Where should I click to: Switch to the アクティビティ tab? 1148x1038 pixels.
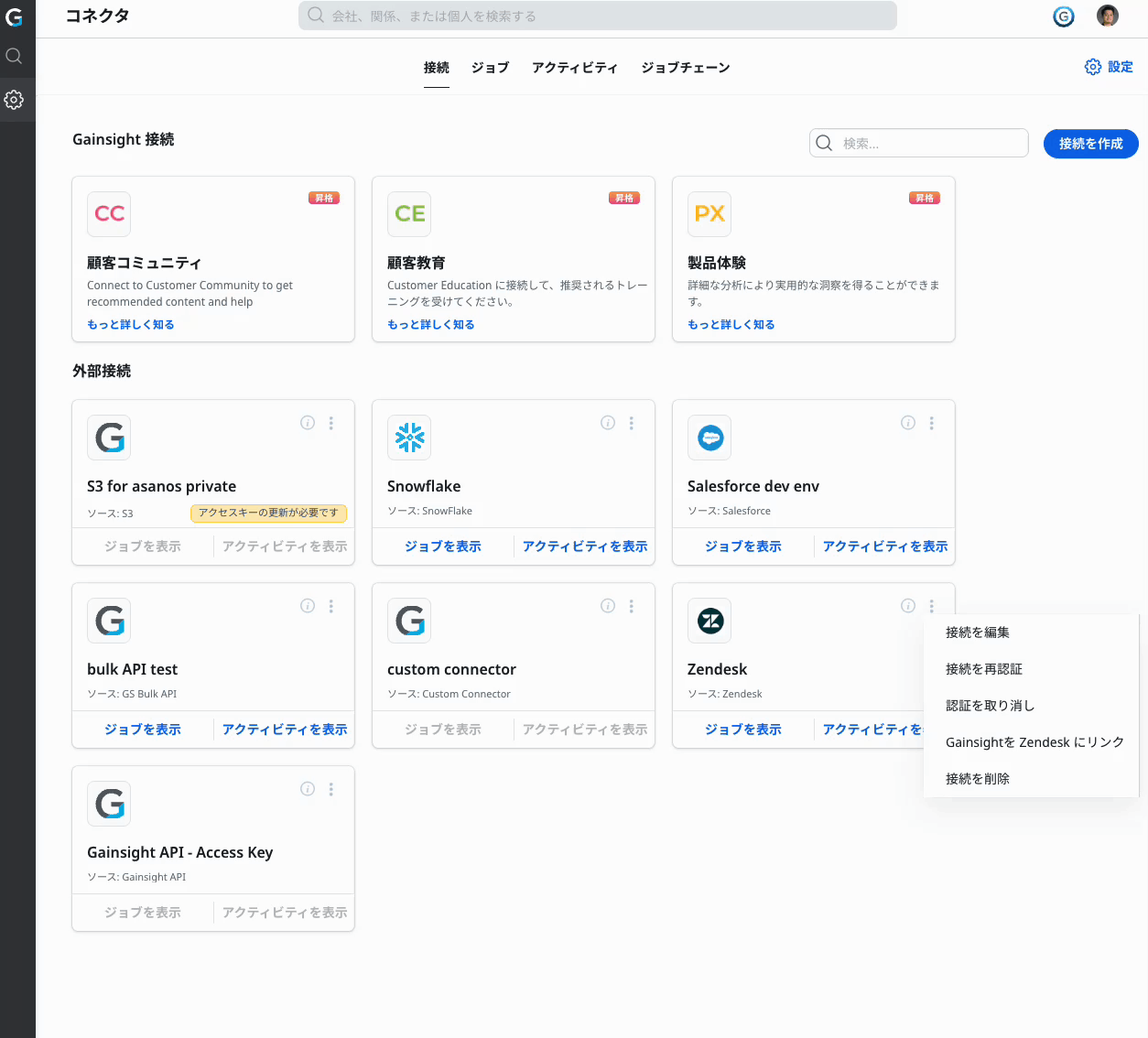(x=575, y=68)
